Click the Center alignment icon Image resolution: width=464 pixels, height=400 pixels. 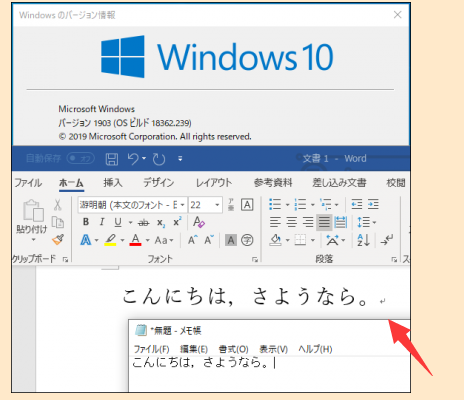(x=292, y=222)
